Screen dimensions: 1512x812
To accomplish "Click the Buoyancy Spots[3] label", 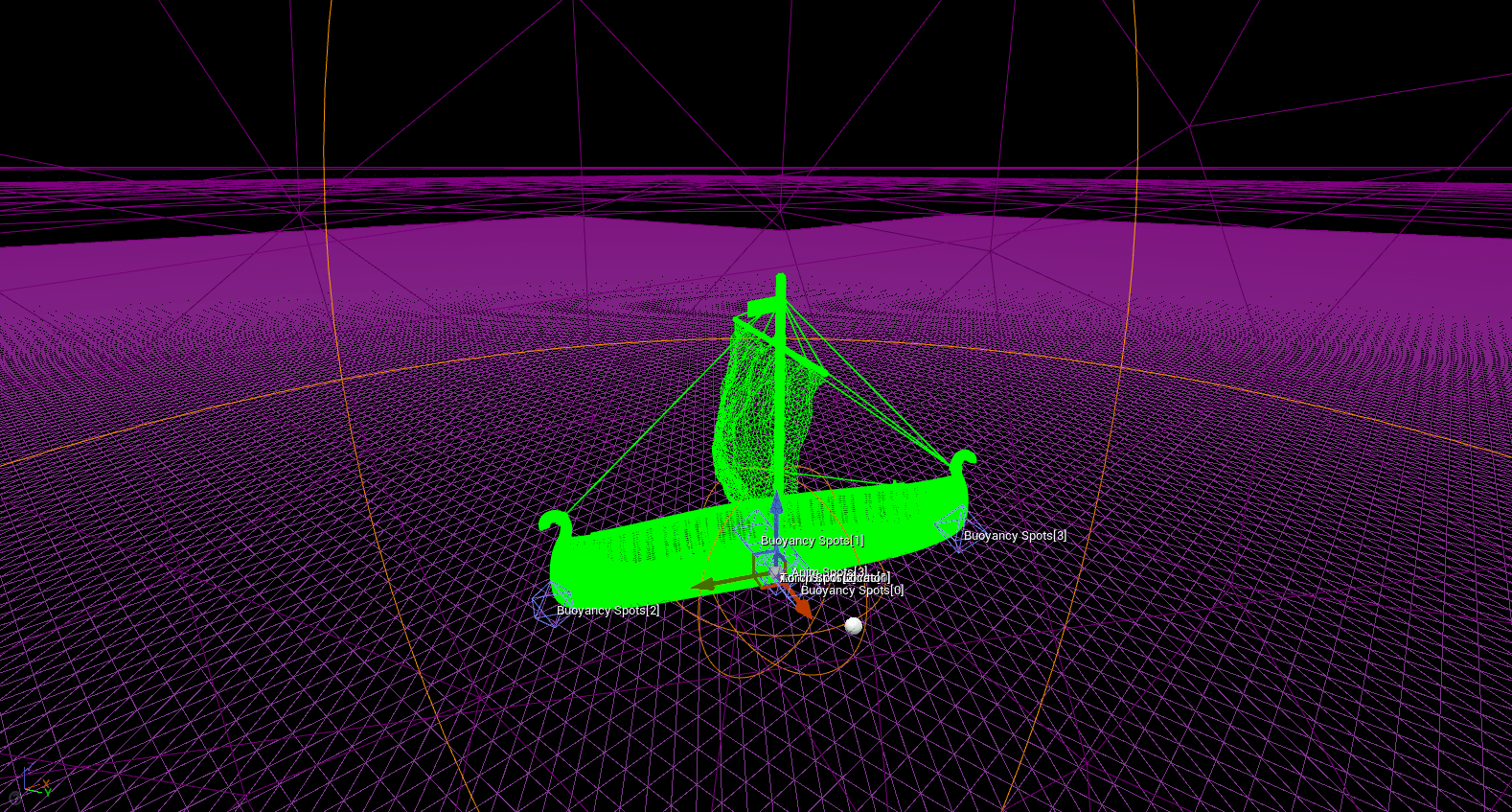I will 1015,536.
